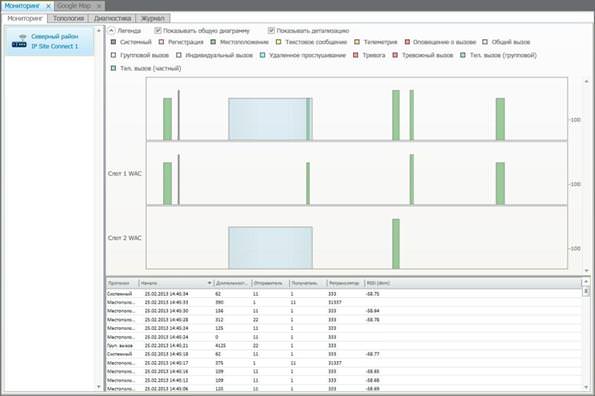This screenshot has height=396, width=595.
Task: Click the left panel scroll up arrow
Action: [x=99, y=30]
